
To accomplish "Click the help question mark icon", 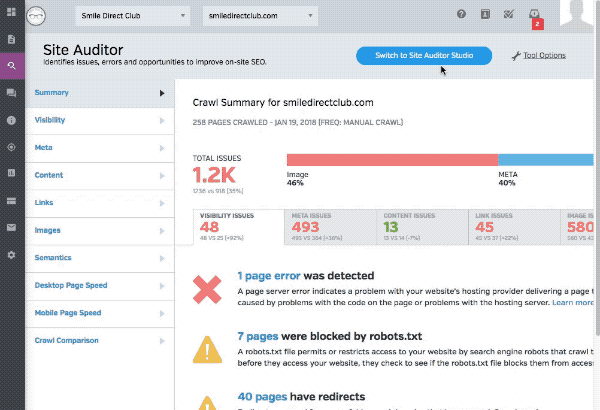I will coord(461,14).
